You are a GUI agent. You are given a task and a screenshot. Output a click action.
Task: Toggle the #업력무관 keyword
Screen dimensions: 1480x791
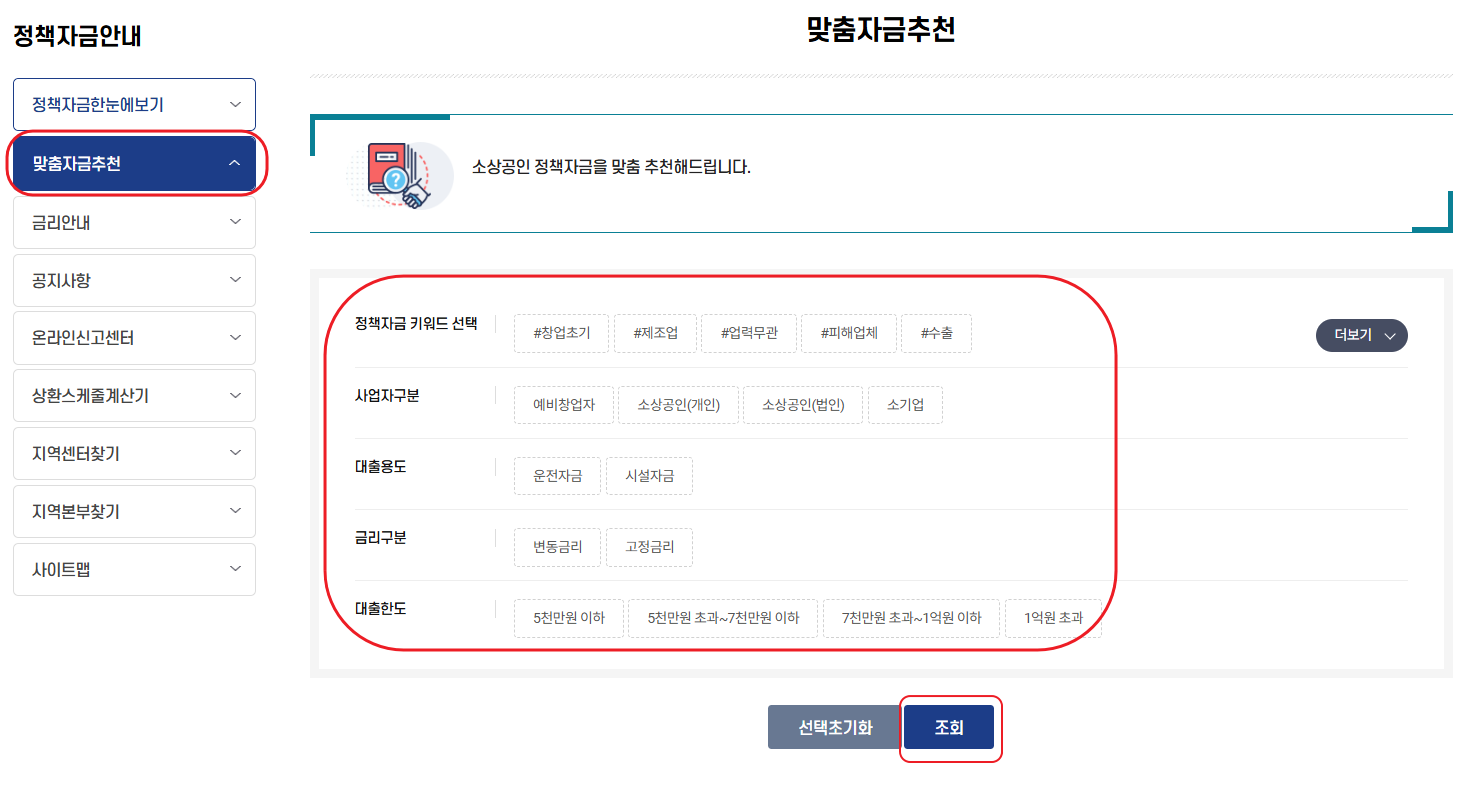[x=749, y=333]
